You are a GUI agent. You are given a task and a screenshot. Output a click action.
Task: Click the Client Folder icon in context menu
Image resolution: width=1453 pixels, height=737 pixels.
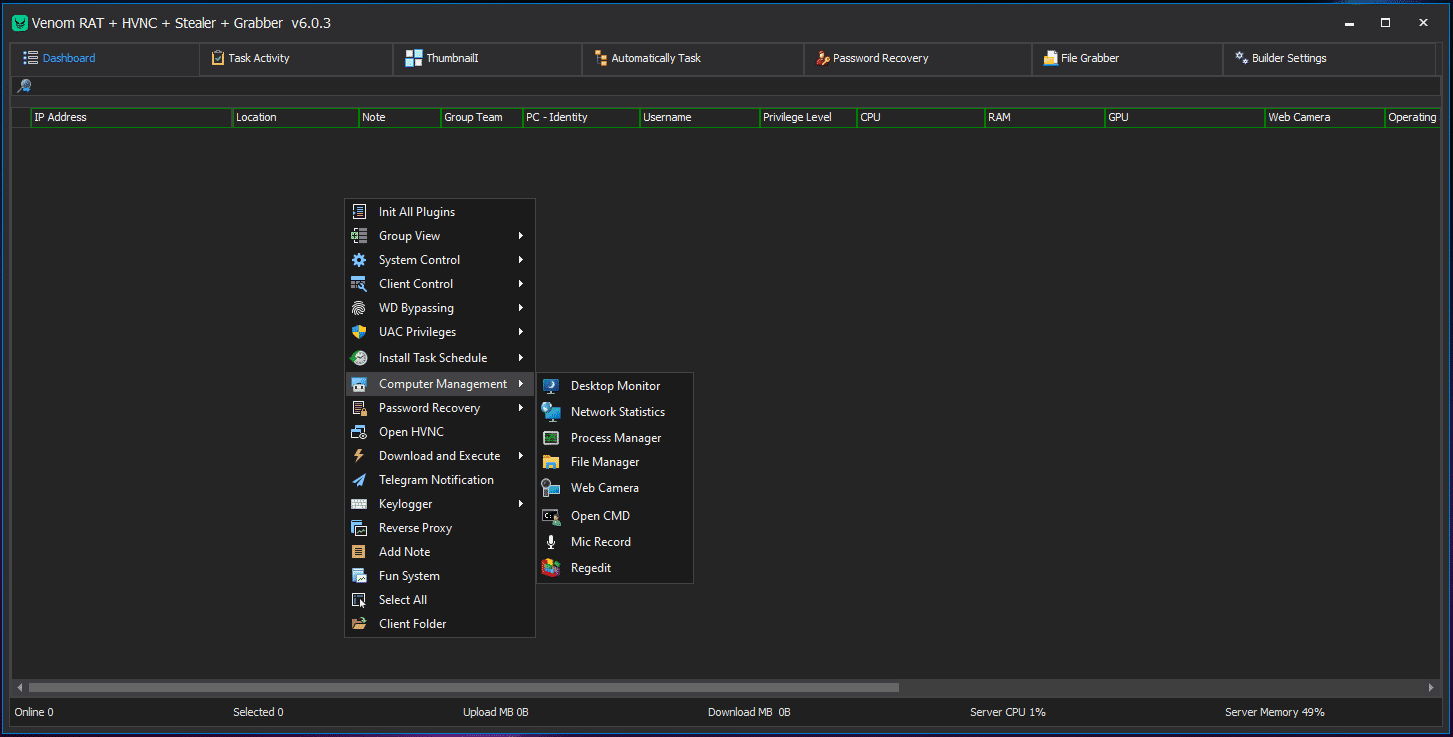359,624
